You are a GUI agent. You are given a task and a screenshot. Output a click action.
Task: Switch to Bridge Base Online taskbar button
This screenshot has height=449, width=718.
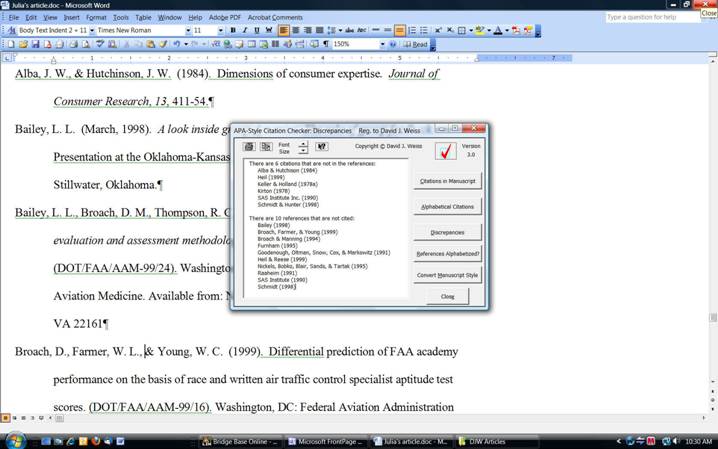[240, 441]
